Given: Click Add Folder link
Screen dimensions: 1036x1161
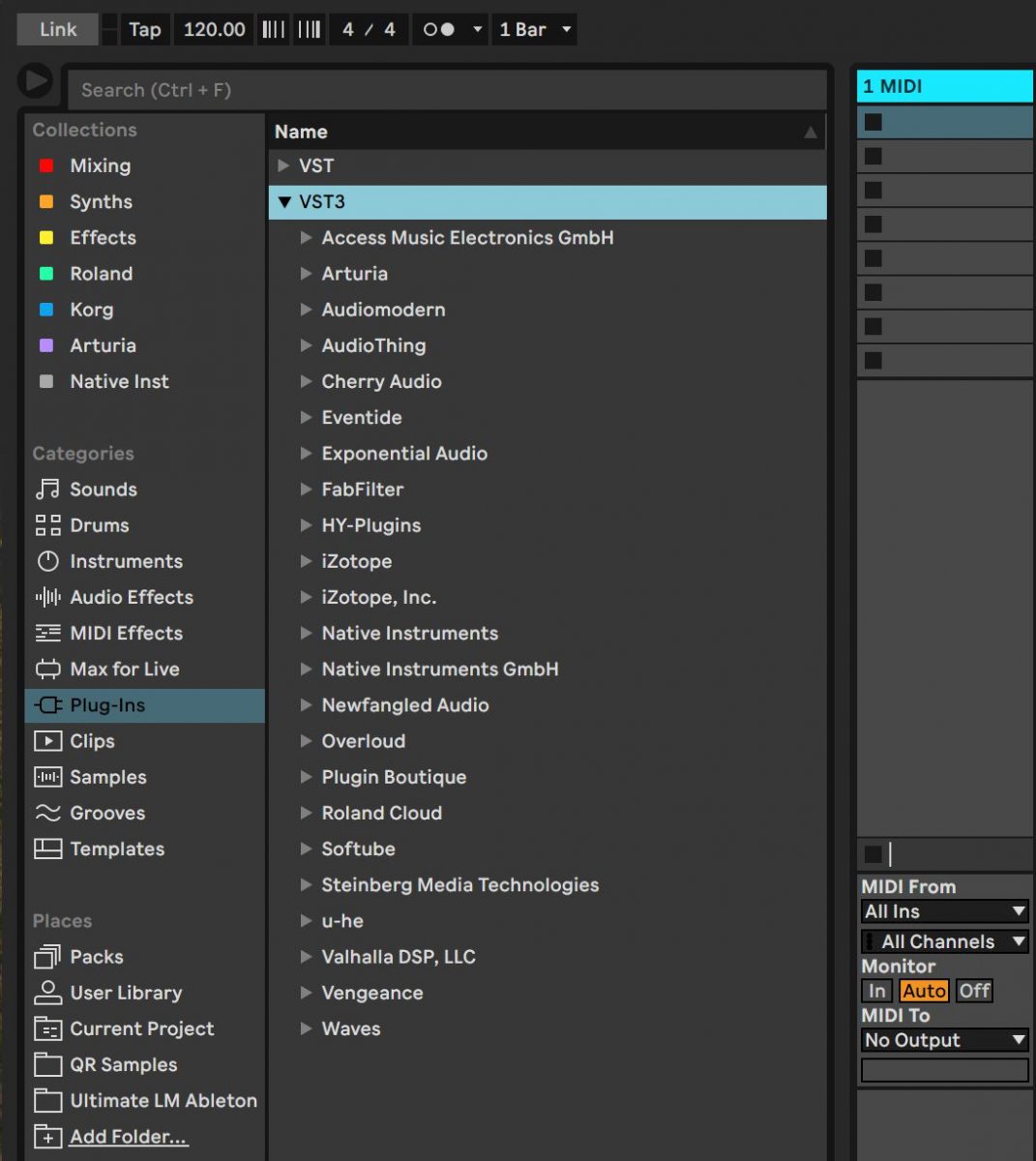Looking at the screenshot, I should click(x=129, y=1137).
